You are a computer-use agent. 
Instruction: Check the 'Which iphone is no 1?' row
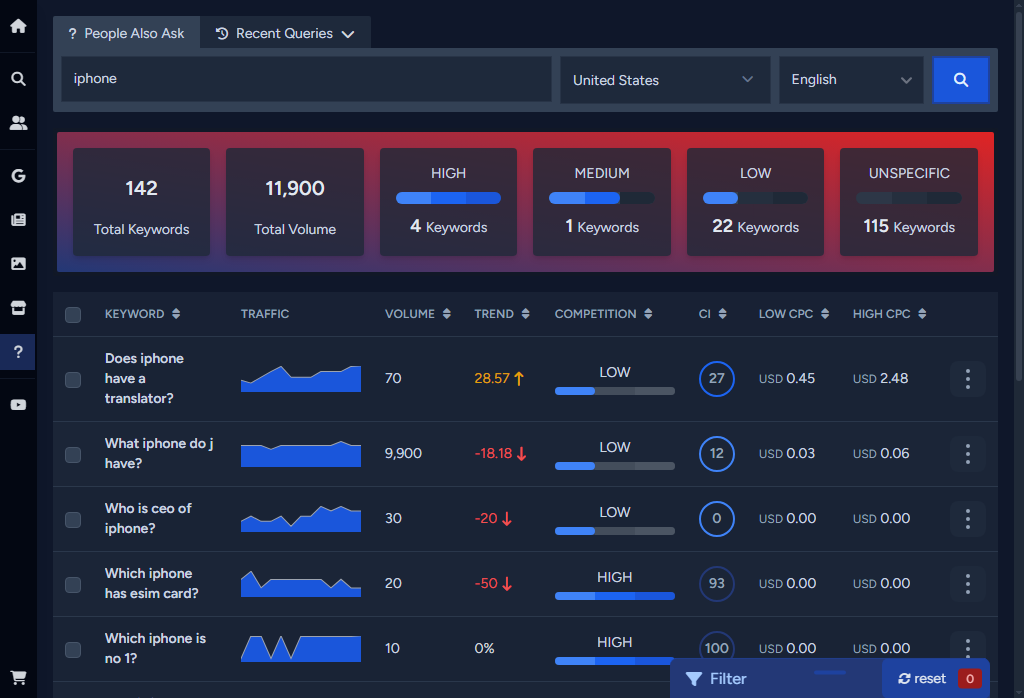73,650
